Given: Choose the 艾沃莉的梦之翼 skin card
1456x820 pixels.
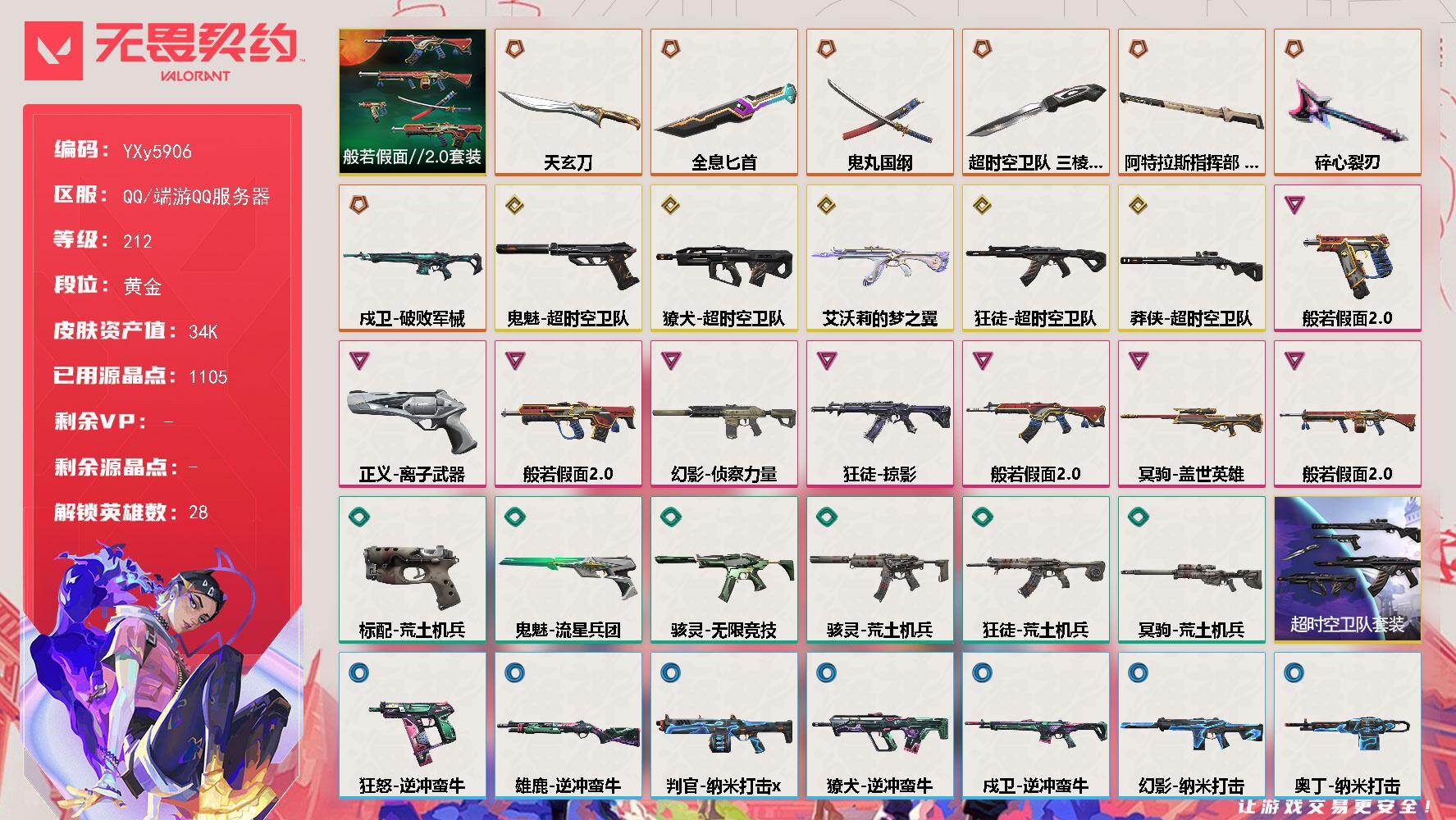Looking at the screenshot, I should pos(879,258).
